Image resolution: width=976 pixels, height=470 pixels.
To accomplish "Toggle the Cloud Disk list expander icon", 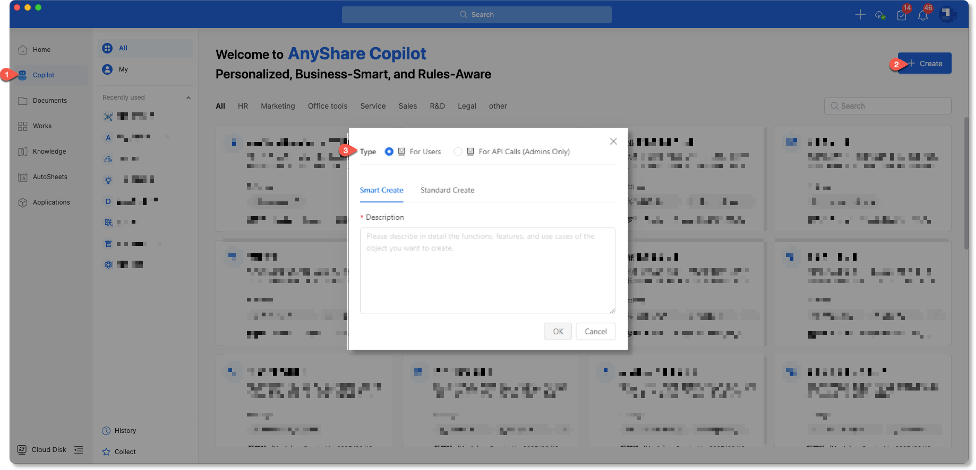I will pos(78,450).
